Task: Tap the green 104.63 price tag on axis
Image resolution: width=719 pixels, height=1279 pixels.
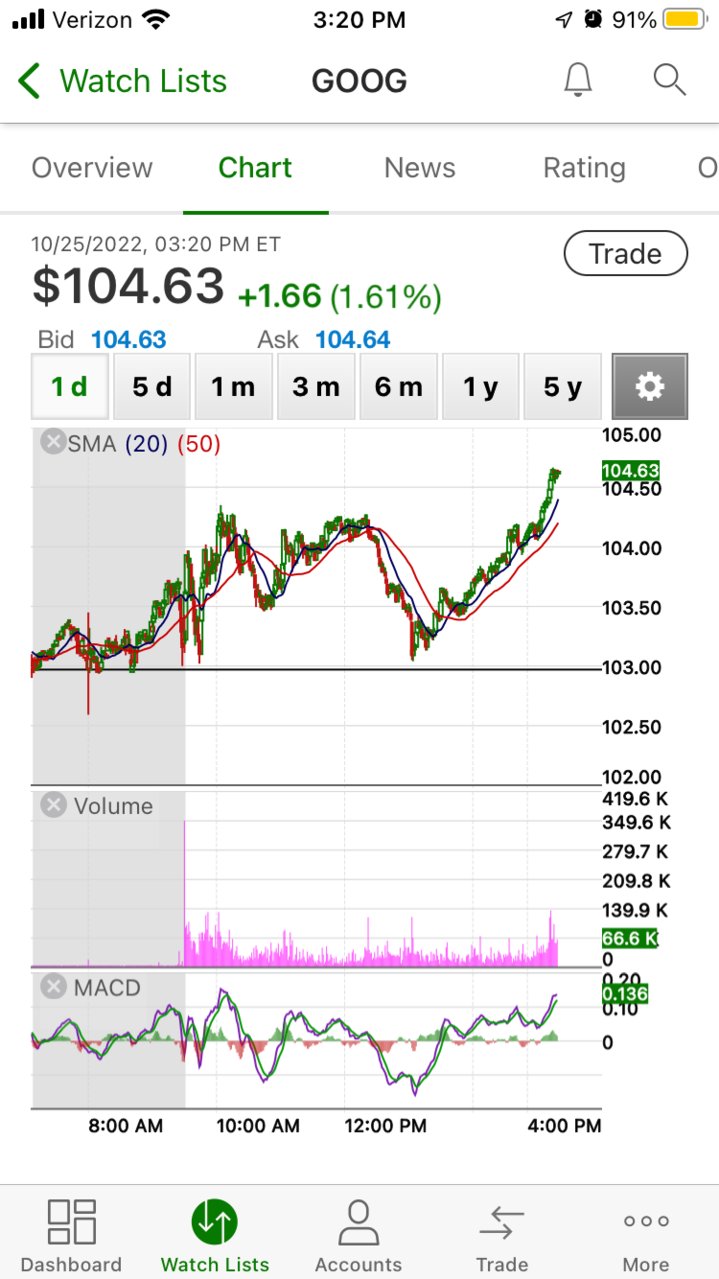Action: coord(631,472)
